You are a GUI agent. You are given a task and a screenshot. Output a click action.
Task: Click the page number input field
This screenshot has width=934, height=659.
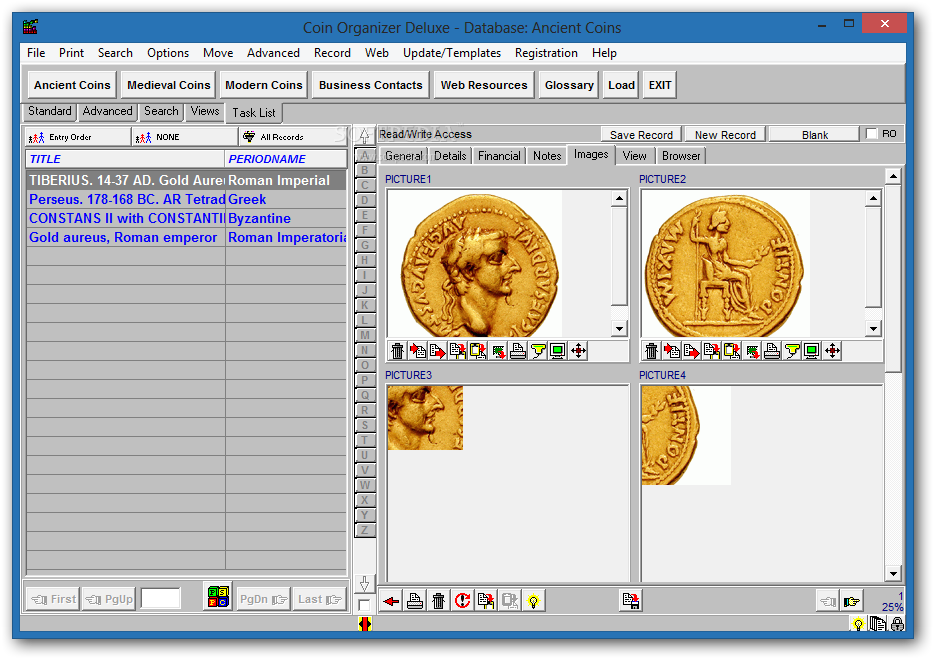point(161,598)
